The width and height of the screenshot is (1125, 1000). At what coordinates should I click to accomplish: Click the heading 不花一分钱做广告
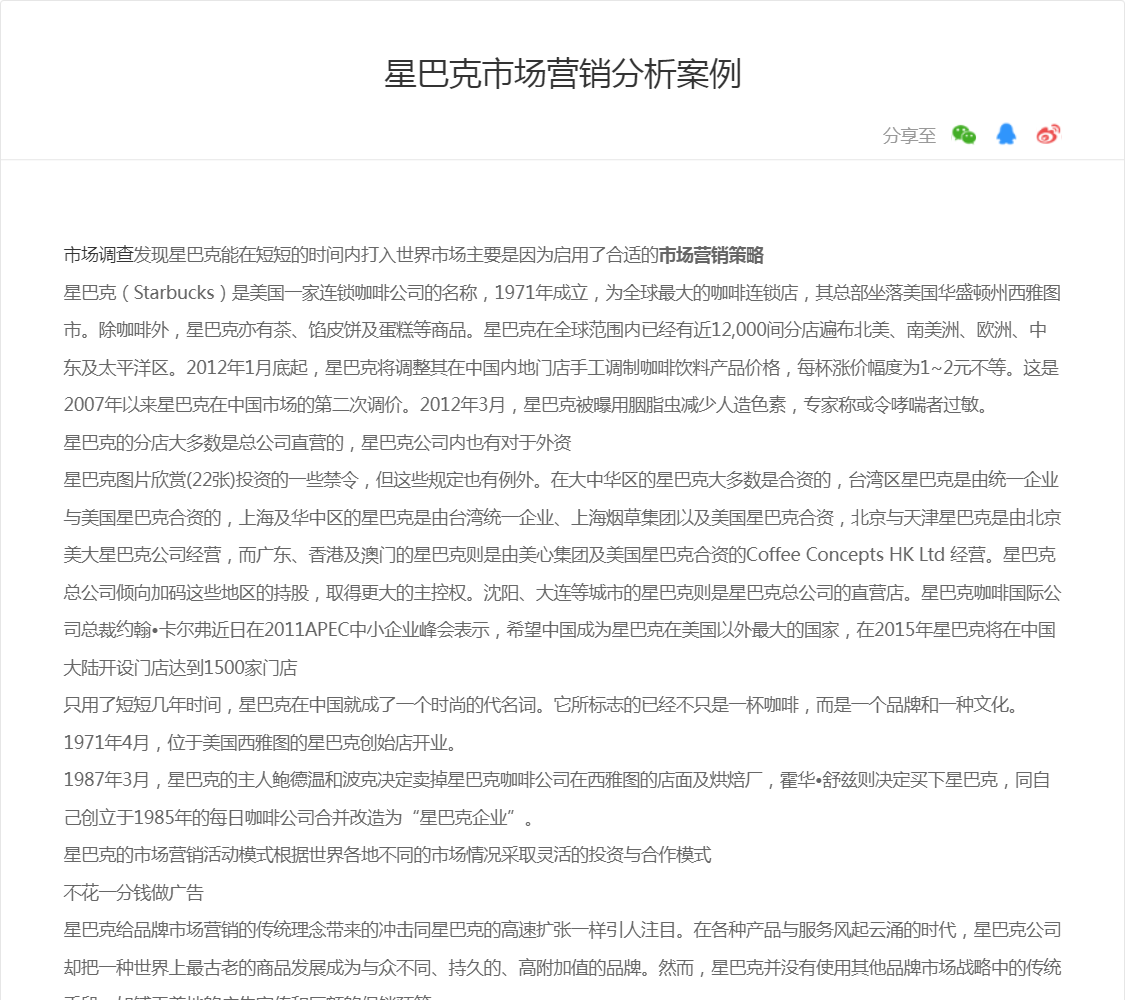[x=133, y=892]
